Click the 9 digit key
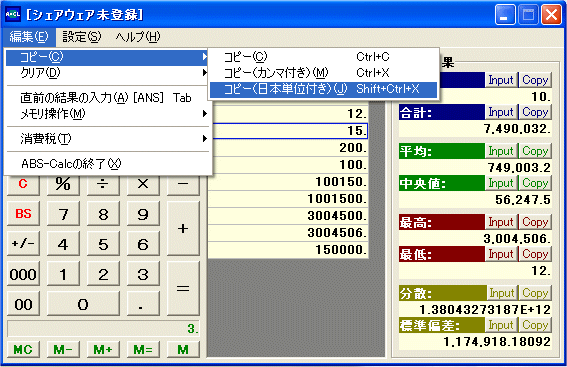 click(143, 214)
